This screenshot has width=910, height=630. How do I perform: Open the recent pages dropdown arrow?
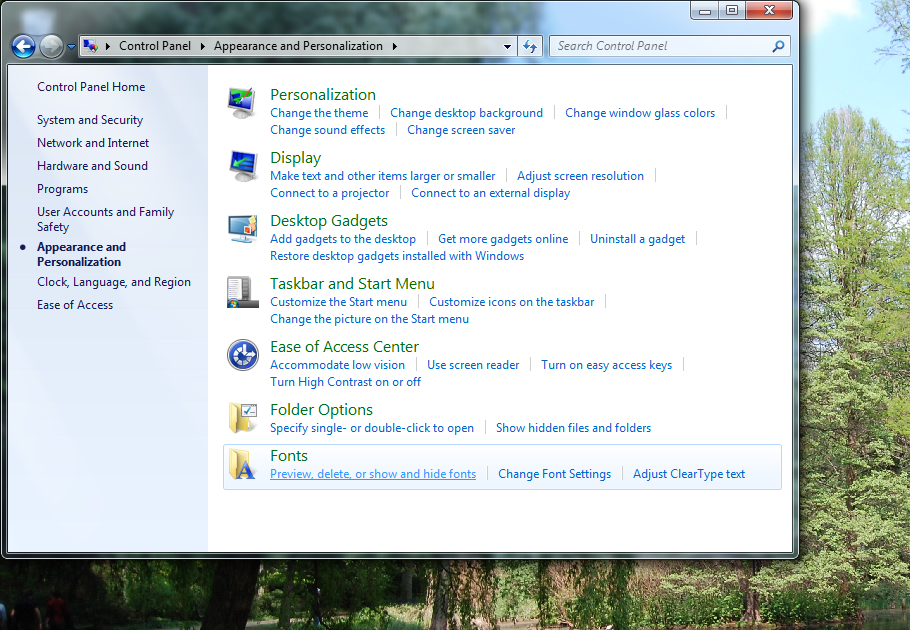tap(71, 46)
